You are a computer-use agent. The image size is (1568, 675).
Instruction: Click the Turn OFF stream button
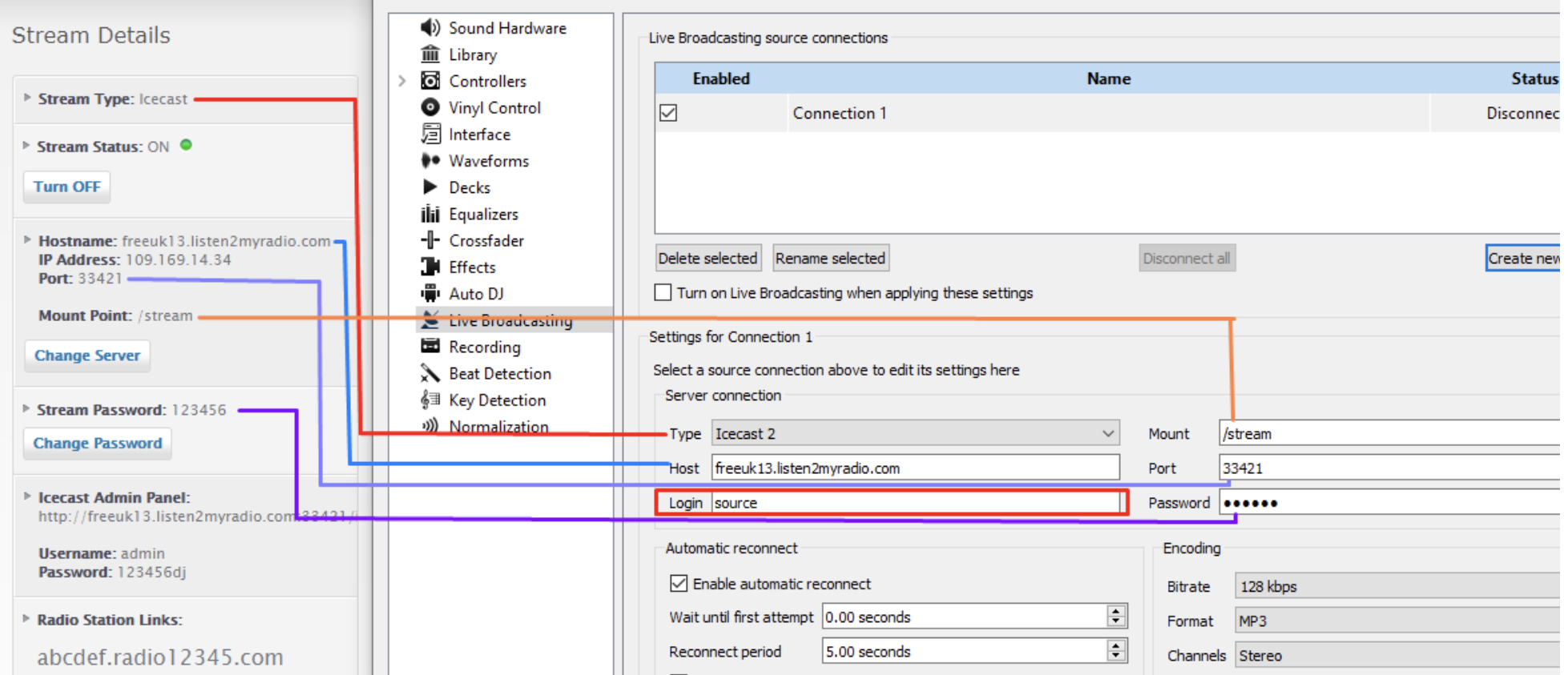pyautogui.click(x=67, y=187)
